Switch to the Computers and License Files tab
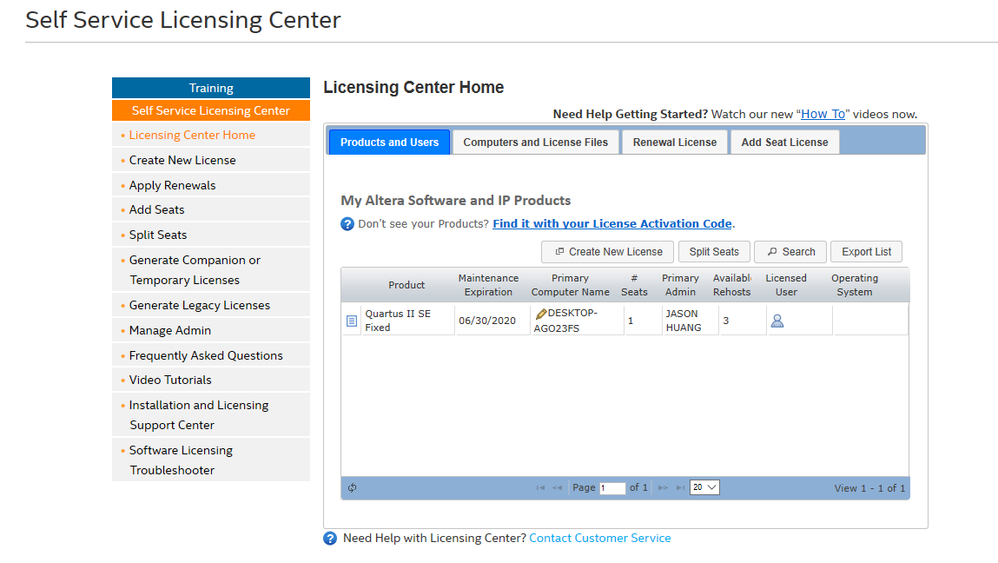Image resolution: width=998 pixels, height=563 pixels. (535, 142)
